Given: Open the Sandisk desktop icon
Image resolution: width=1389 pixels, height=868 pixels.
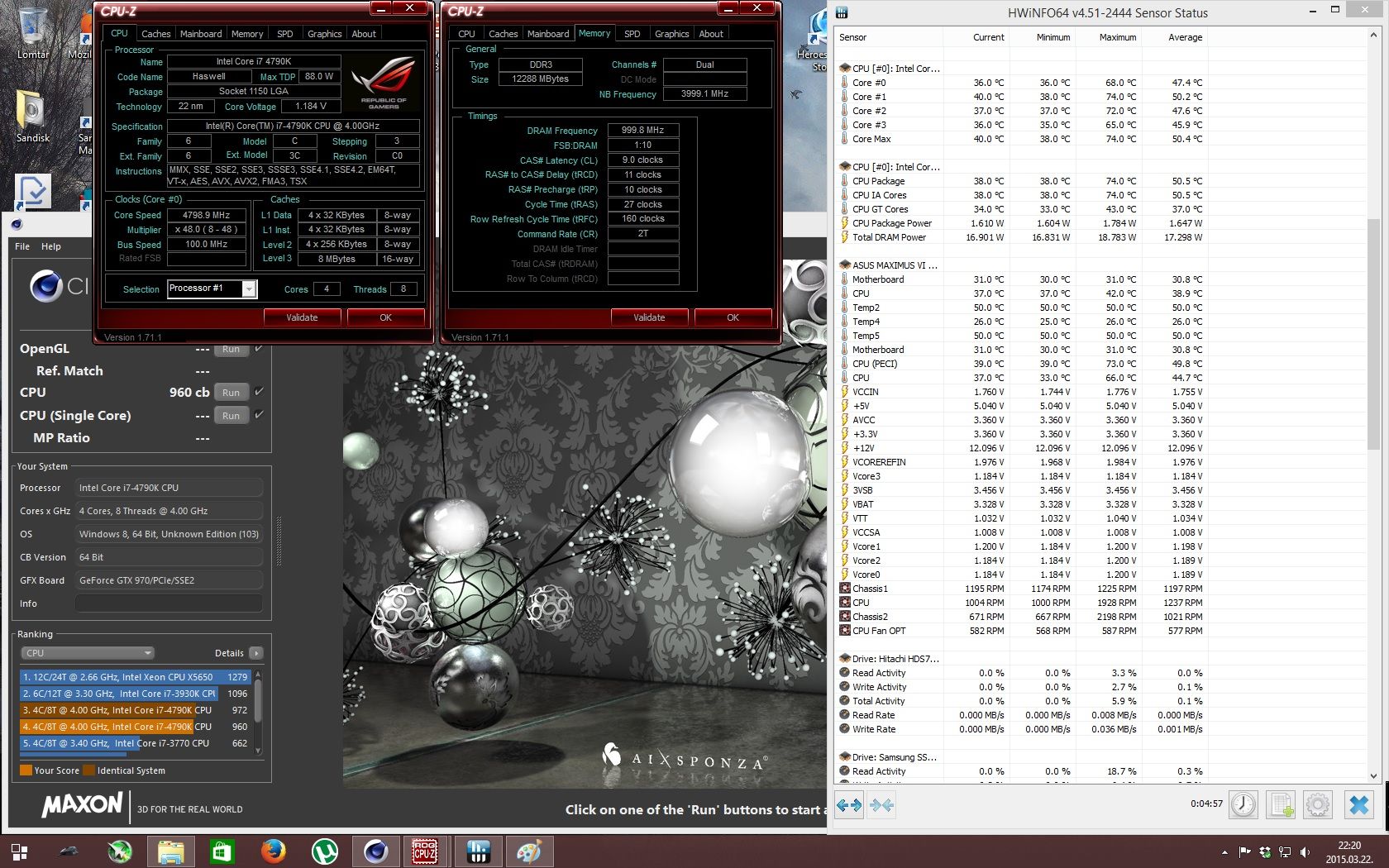Looking at the screenshot, I should tap(33, 116).
